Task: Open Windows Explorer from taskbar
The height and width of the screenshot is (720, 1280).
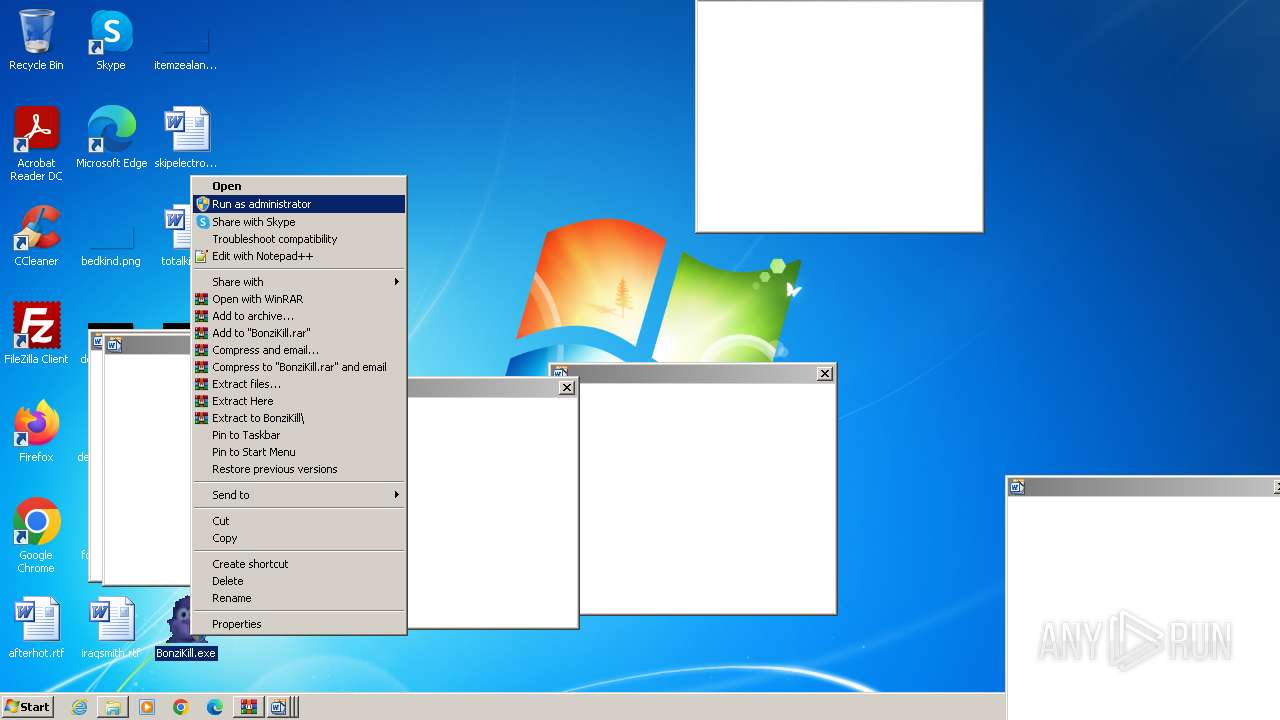Action: click(x=113, y=707)
